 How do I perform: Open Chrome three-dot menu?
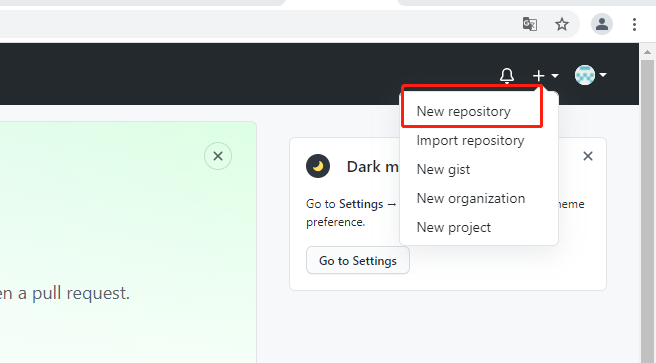point(634,24)
